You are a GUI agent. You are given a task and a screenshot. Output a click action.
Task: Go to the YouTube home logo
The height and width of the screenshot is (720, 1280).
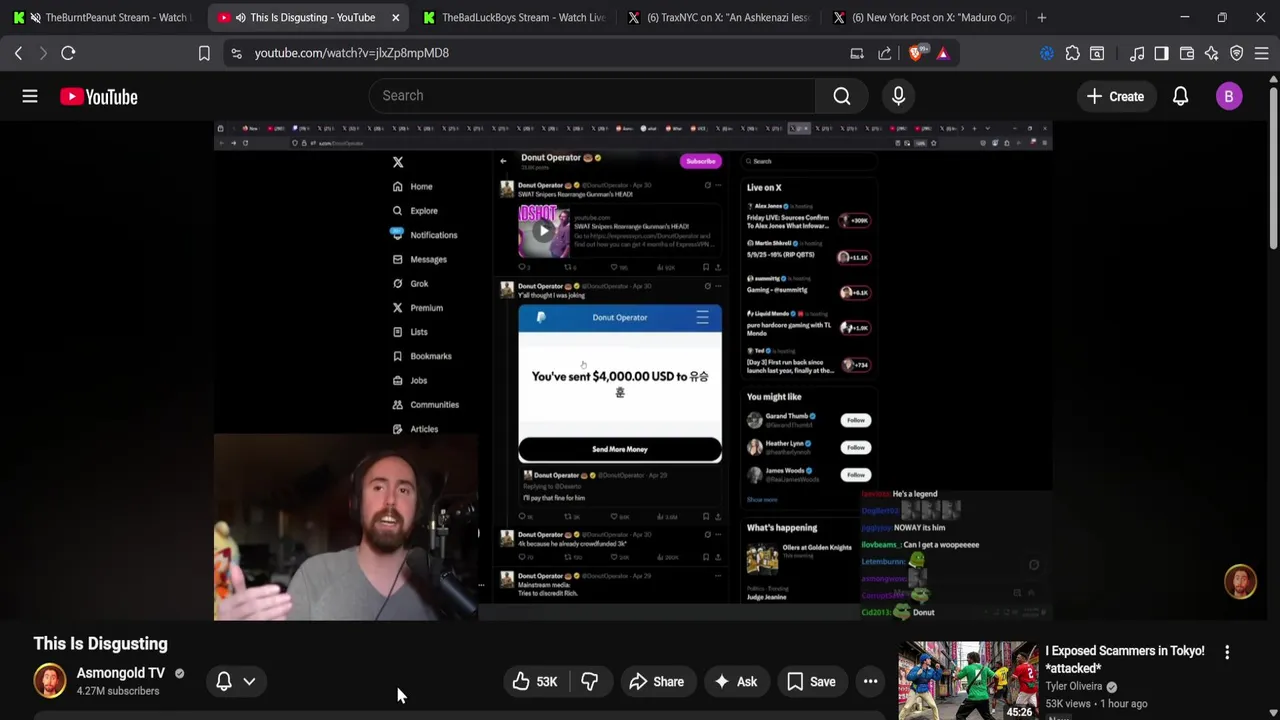click(x=98, y=97)
